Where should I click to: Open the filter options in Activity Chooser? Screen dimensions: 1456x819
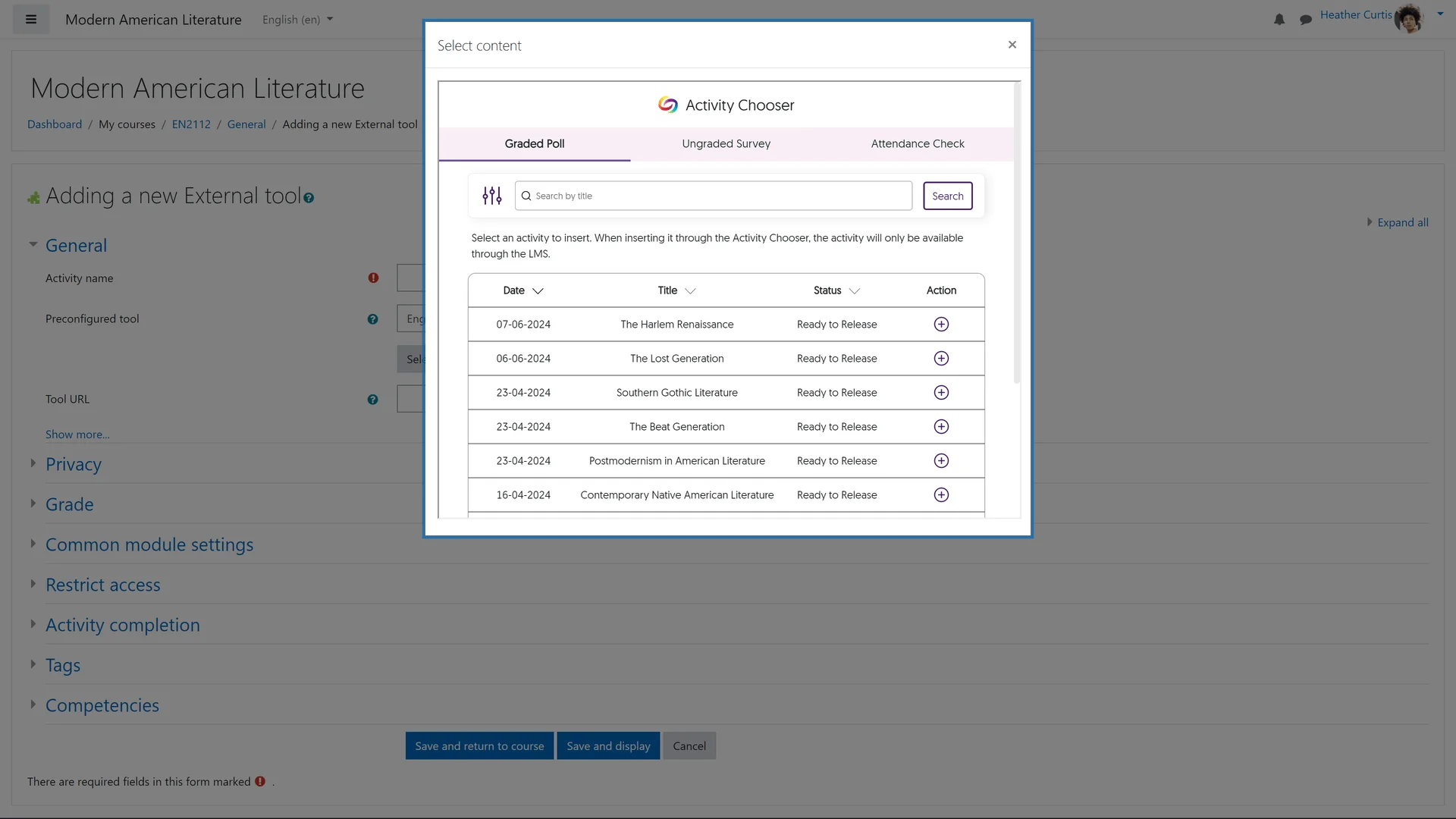491,196
